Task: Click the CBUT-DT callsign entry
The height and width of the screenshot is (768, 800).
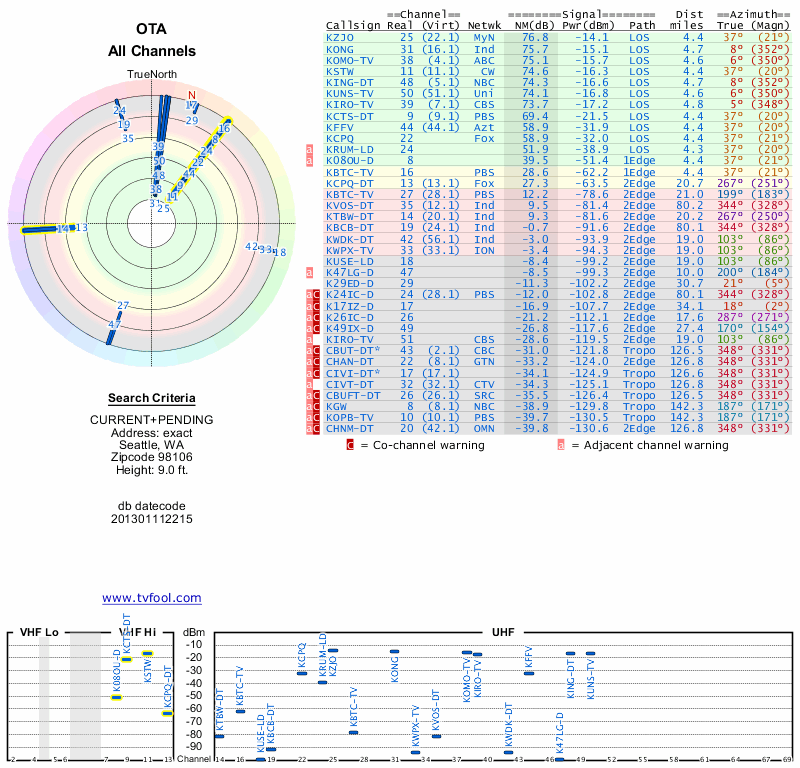Action: [x=353, y=351]
